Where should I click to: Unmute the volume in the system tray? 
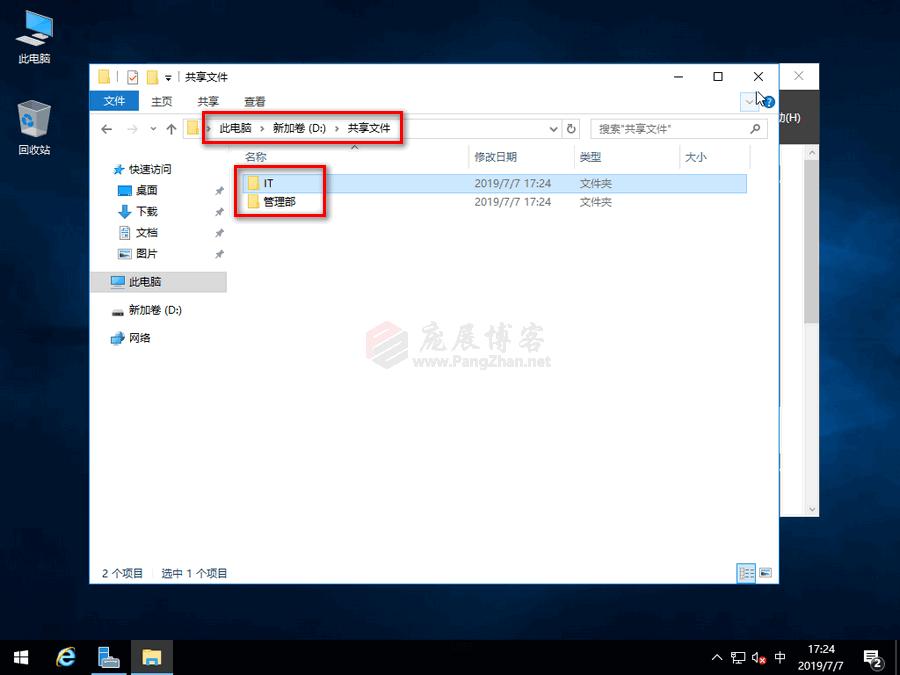[757, 657]
